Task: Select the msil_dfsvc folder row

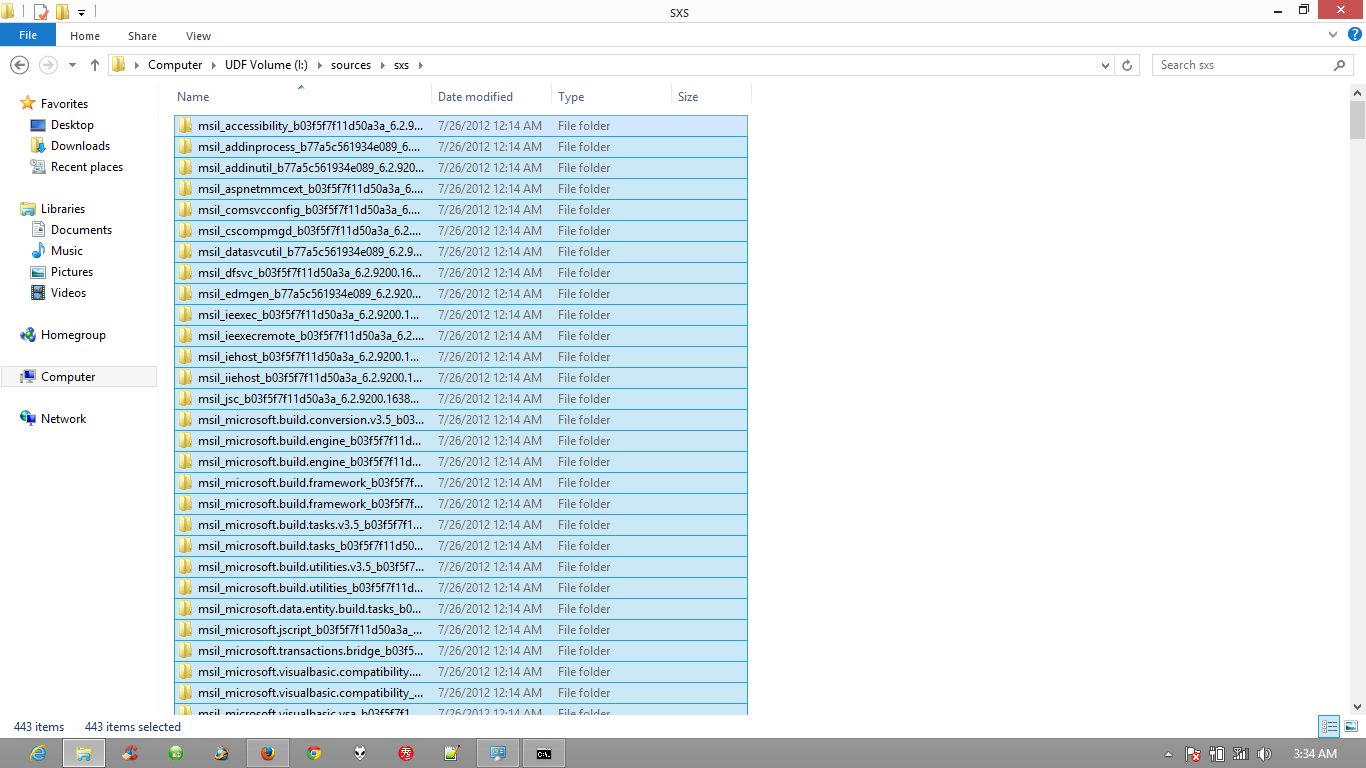Action: click(461, 273)
